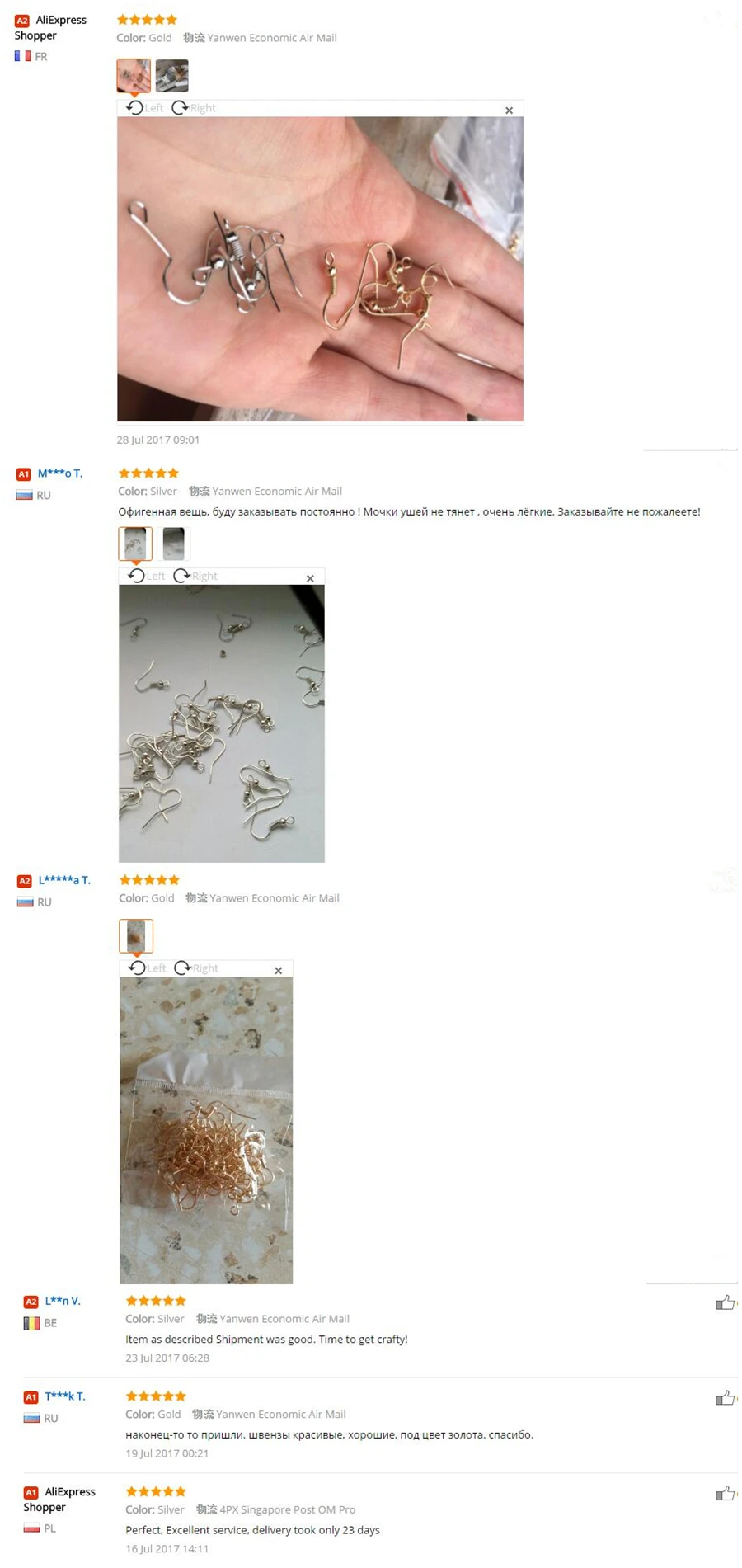Open reviewer profile M***o T.
The width and height of the screenshot is (742, 1568).
(x=60, y=473)
